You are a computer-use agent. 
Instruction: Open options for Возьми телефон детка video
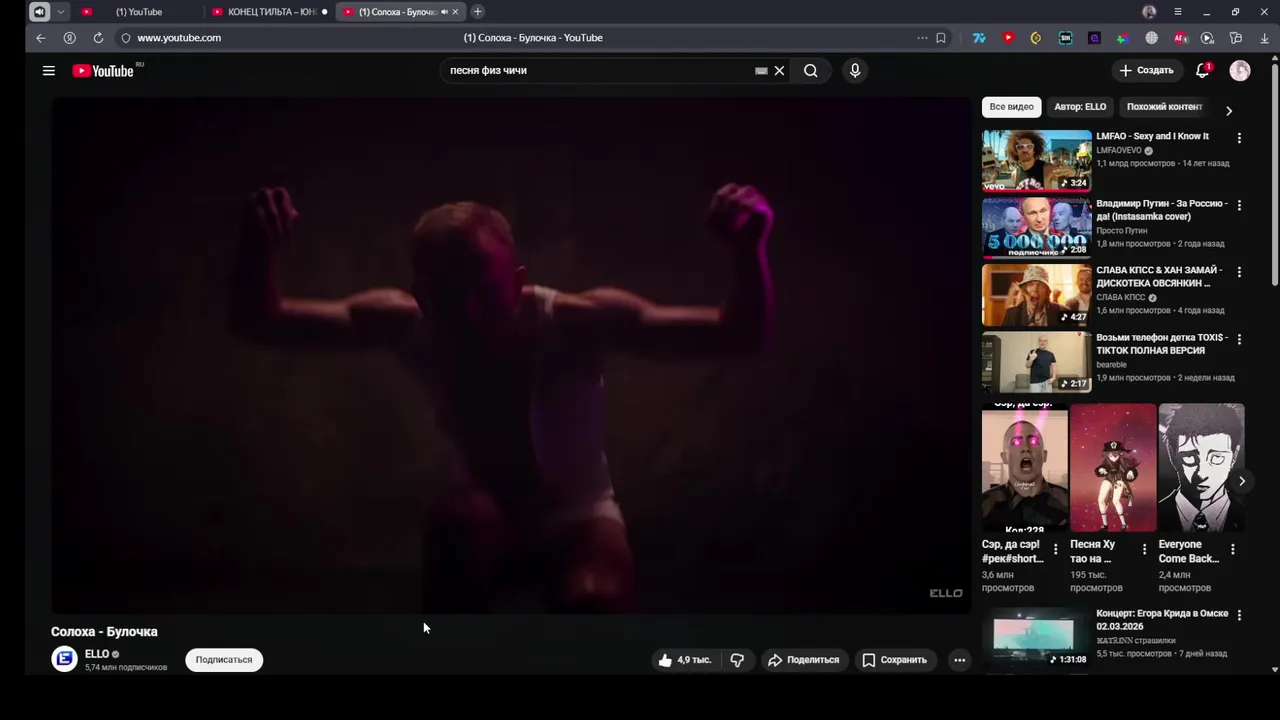coord(1239,339)
